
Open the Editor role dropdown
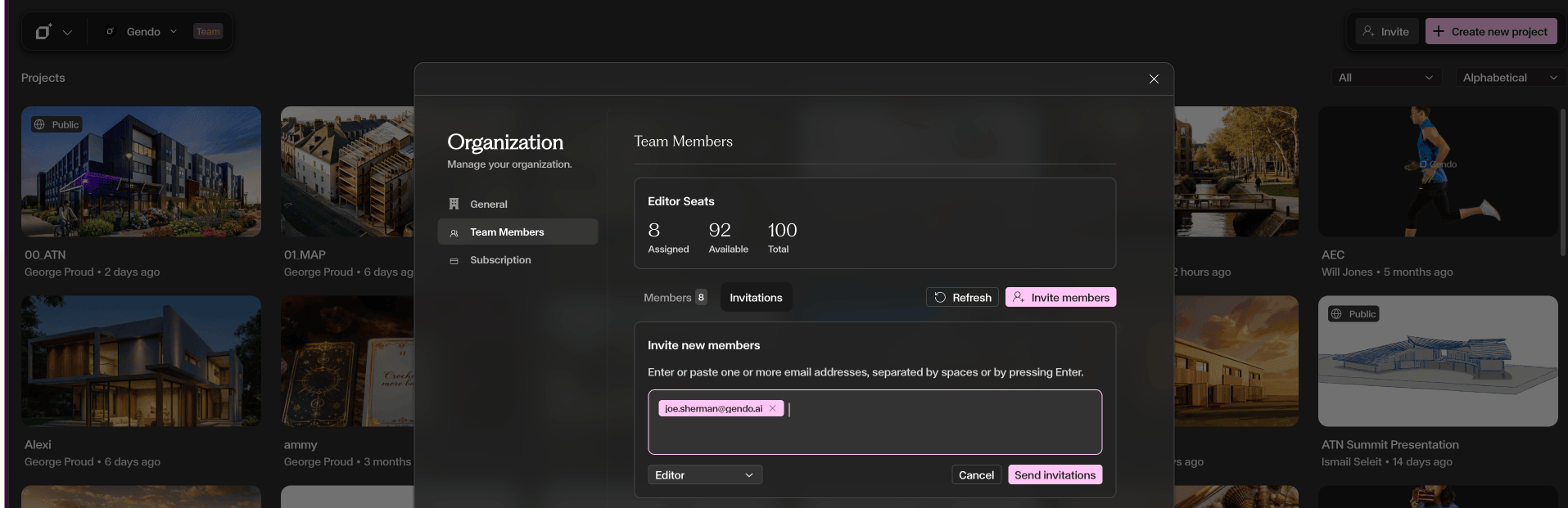coord(705,475)
